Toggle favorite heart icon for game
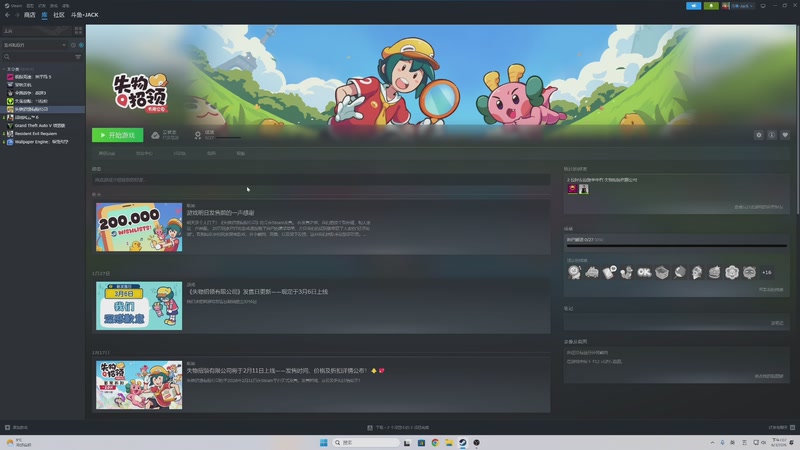The width and height of the screenshot is (800, 450). 785,135
